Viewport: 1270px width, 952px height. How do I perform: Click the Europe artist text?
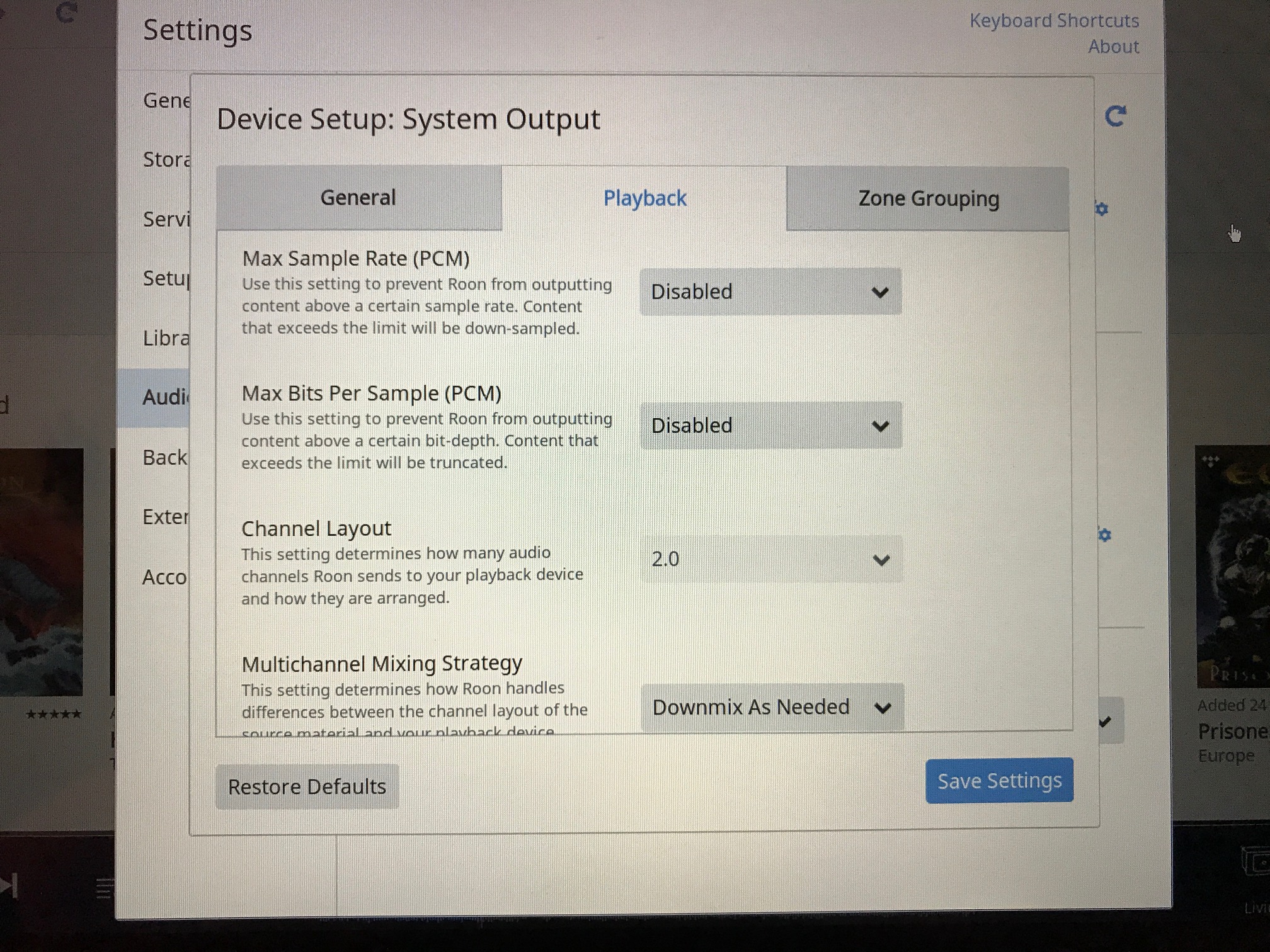(1226, 756)
